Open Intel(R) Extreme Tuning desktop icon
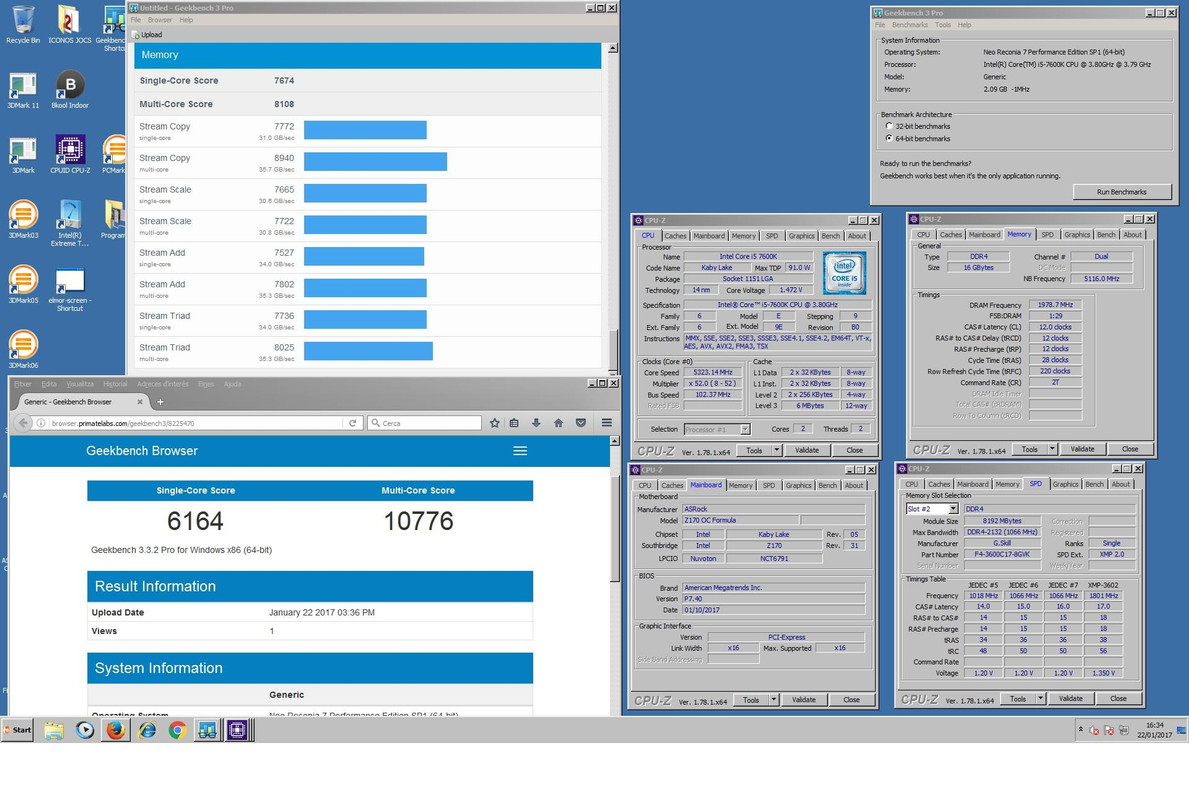 click(70, 223)
